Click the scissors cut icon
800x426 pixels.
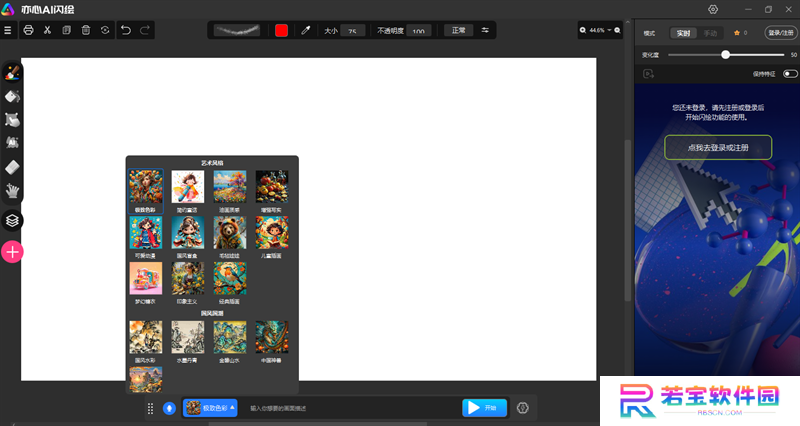point(47,30)
